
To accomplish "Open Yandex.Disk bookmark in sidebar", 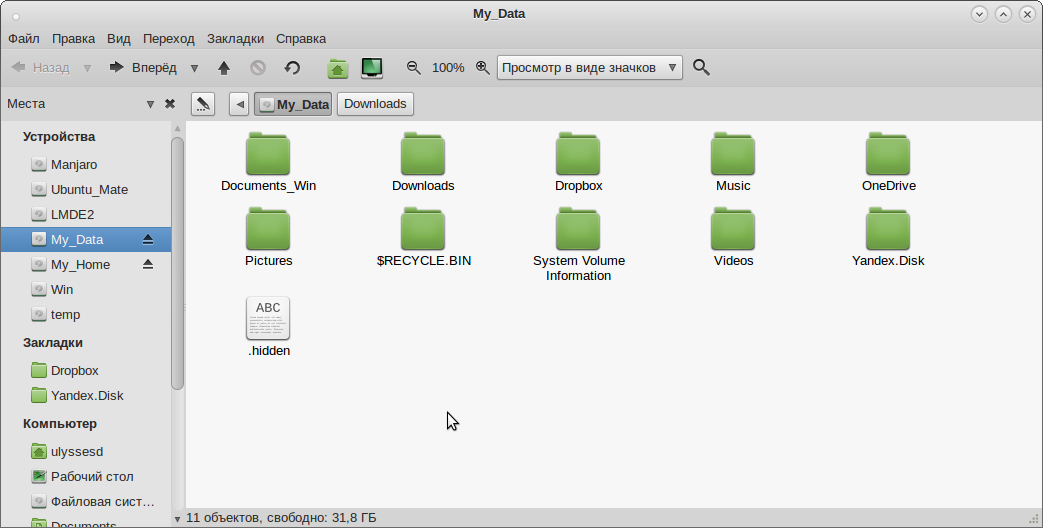I will (x=86, y=396).
